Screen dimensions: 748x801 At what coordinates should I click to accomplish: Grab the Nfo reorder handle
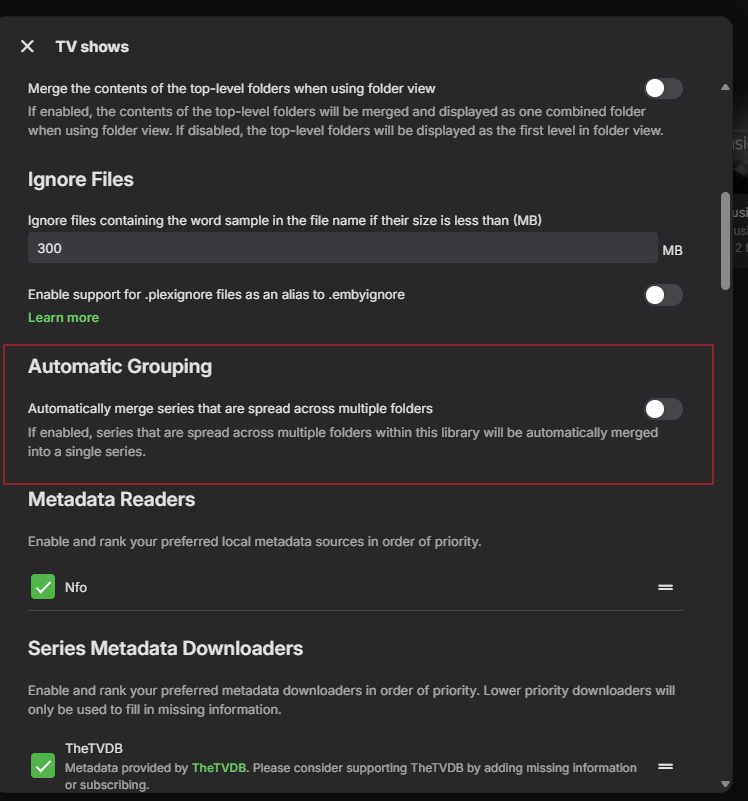[665, 587]
